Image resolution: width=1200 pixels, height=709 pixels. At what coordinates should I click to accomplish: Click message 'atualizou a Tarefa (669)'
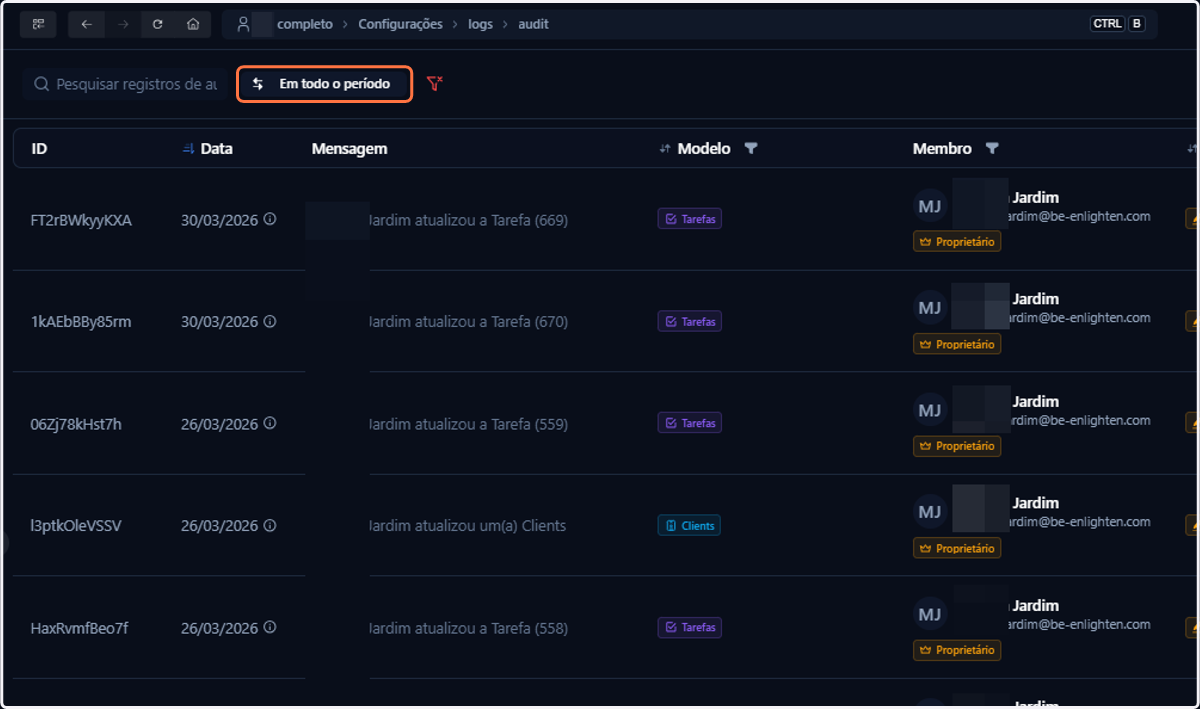click(x=490, y=220)
